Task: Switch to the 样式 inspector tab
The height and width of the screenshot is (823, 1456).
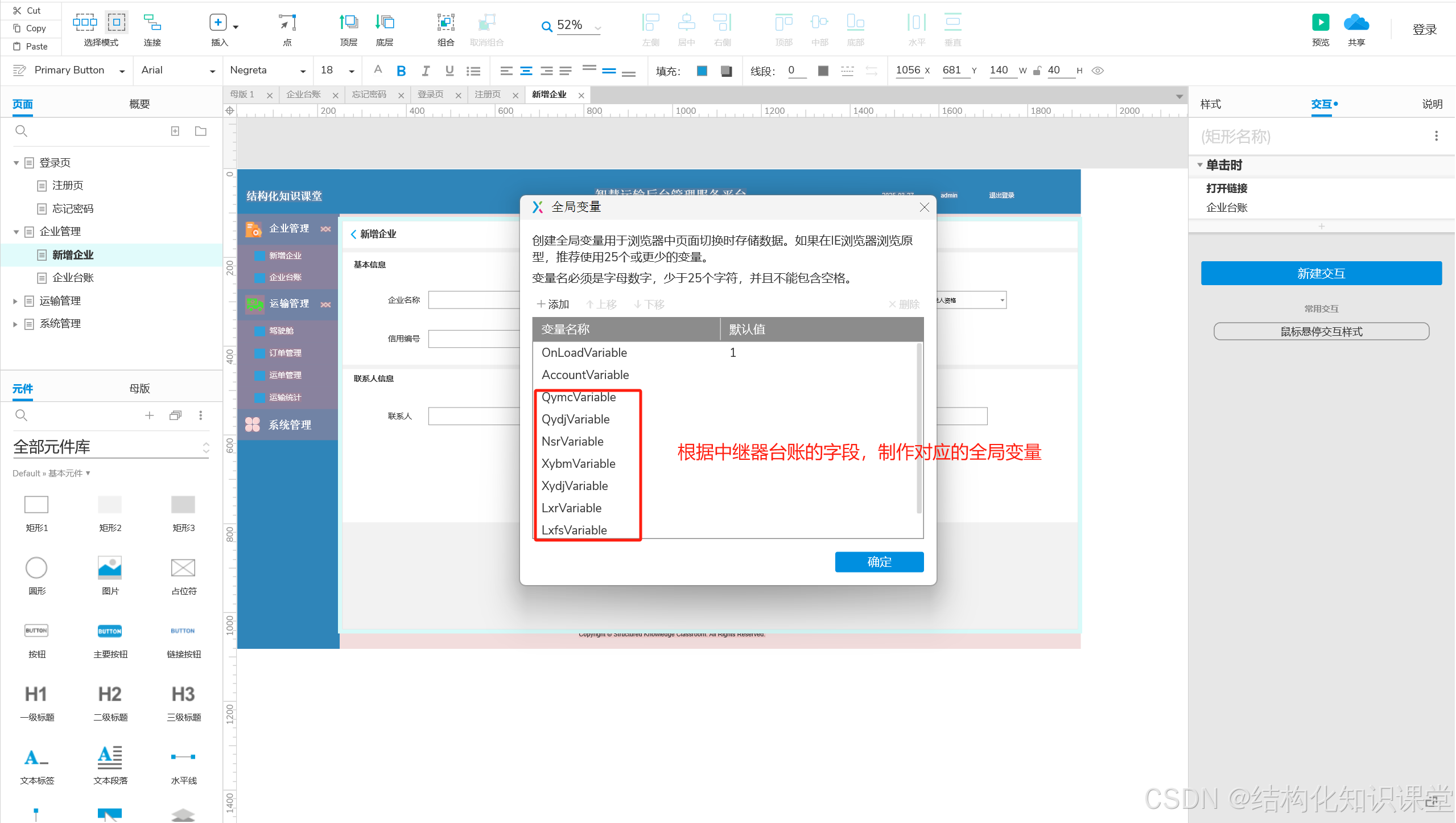Action: [x=1210, y=104]
